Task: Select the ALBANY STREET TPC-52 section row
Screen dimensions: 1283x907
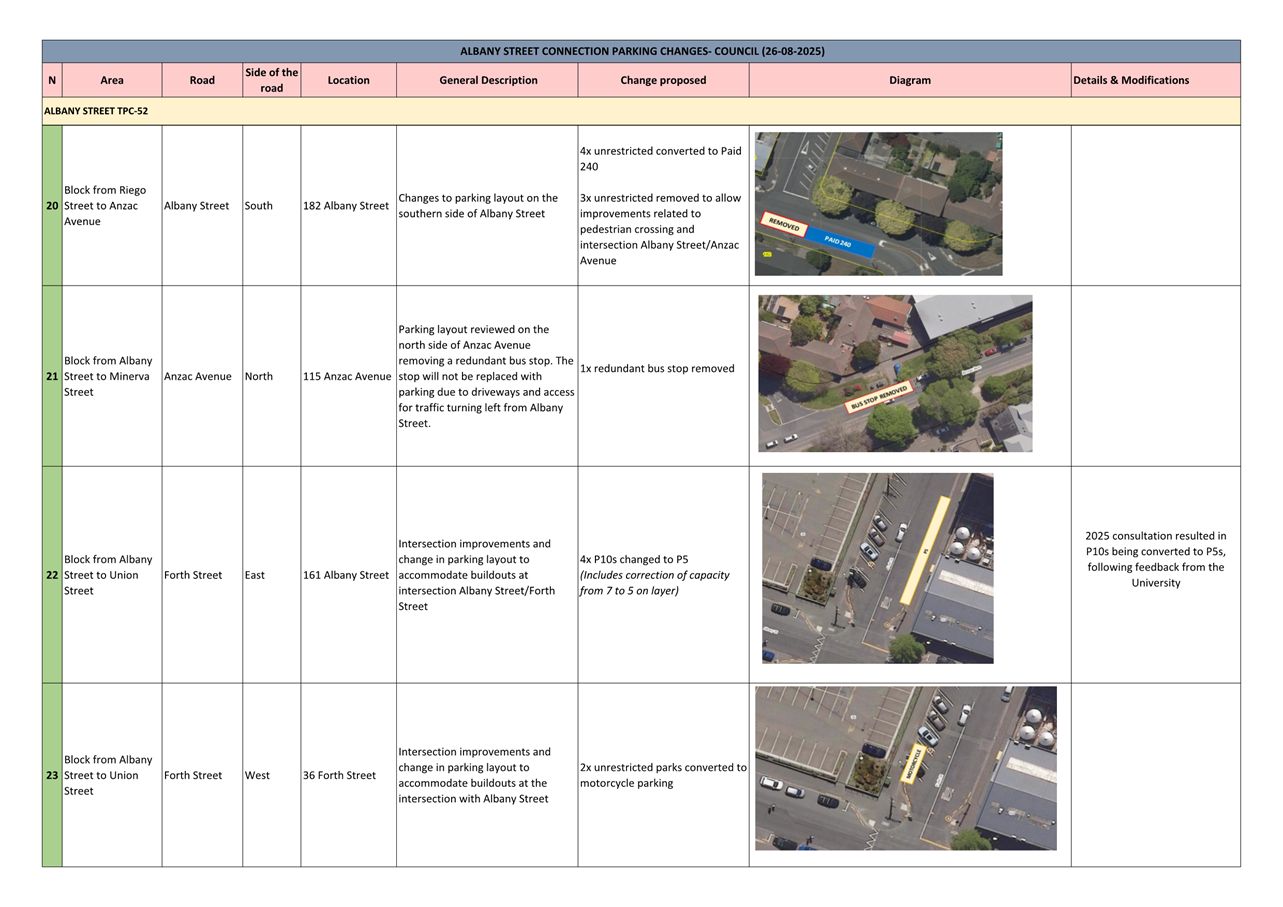Action: (640, 111)
